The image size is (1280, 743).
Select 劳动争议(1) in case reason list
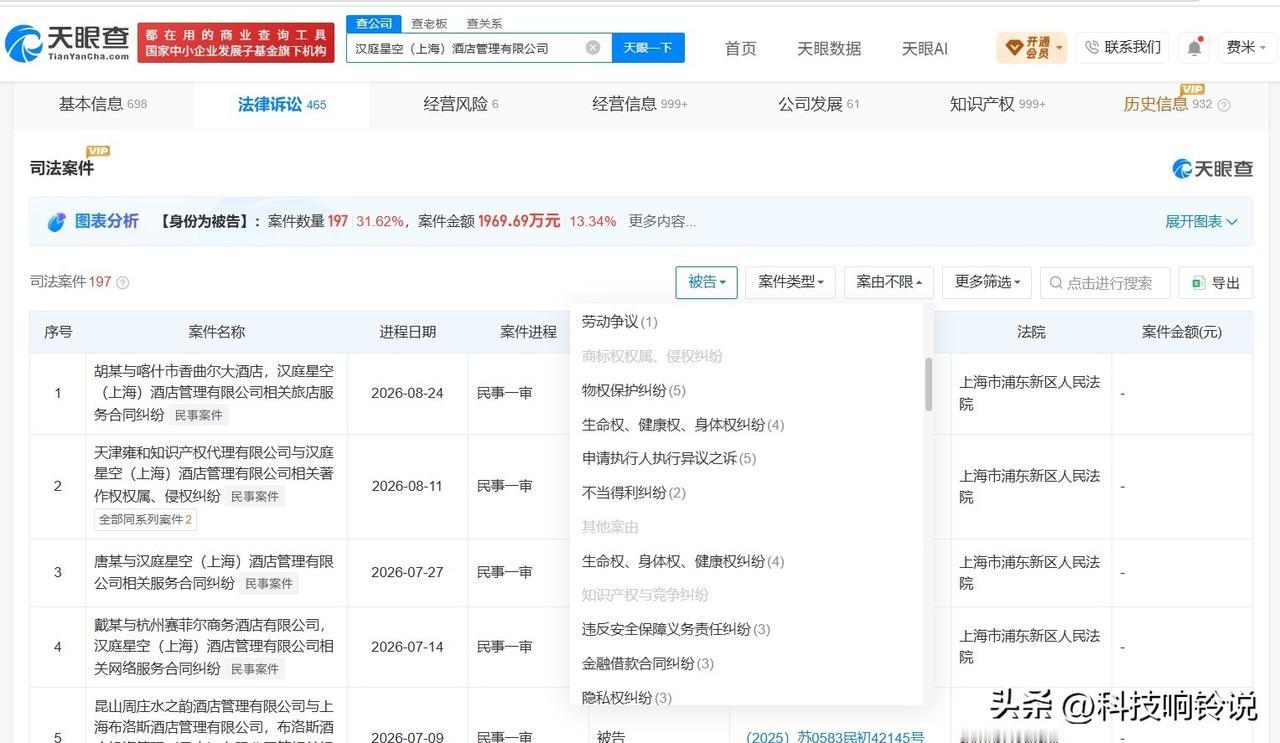tap(620, 322)
